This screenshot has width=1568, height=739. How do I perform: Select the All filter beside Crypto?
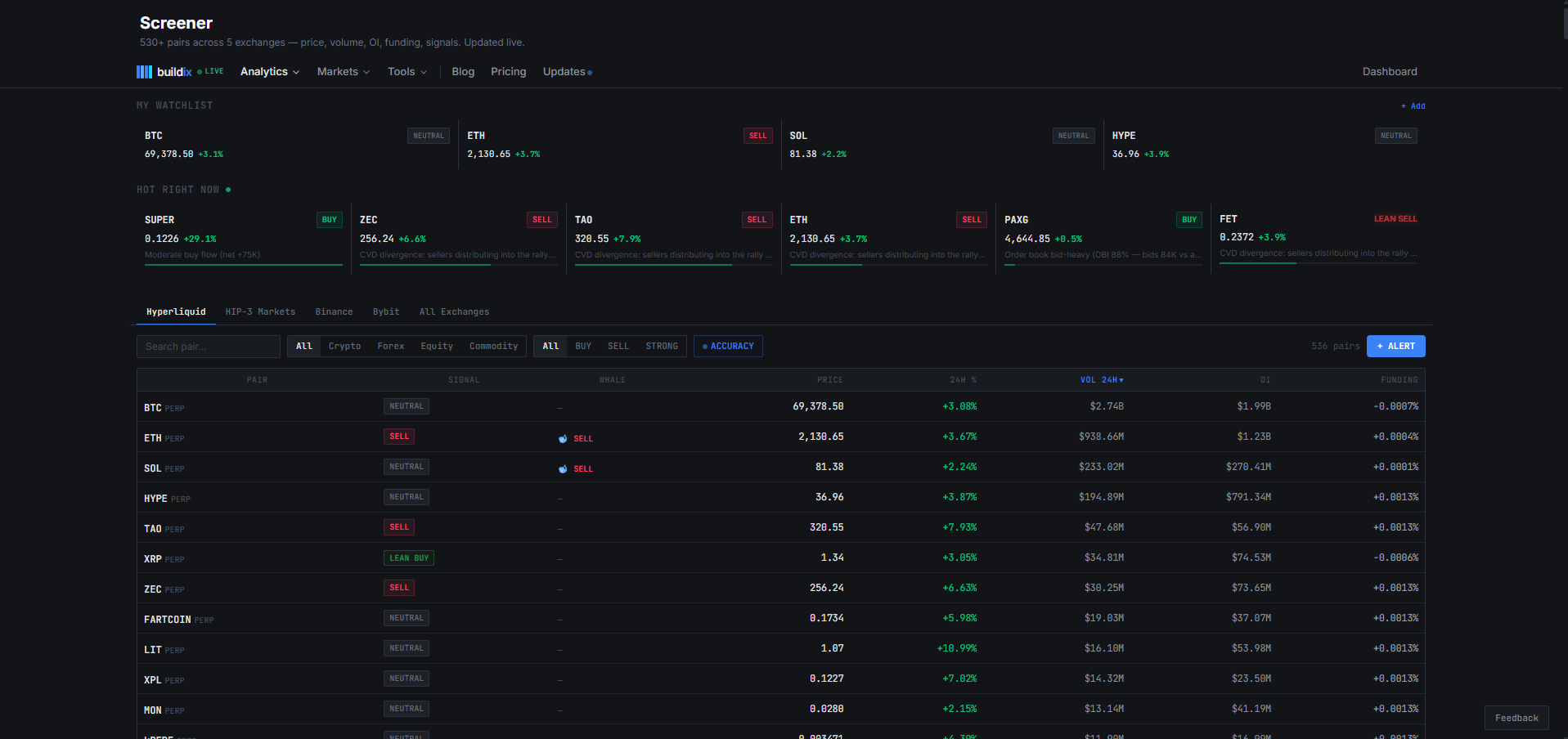click(304, 347)
